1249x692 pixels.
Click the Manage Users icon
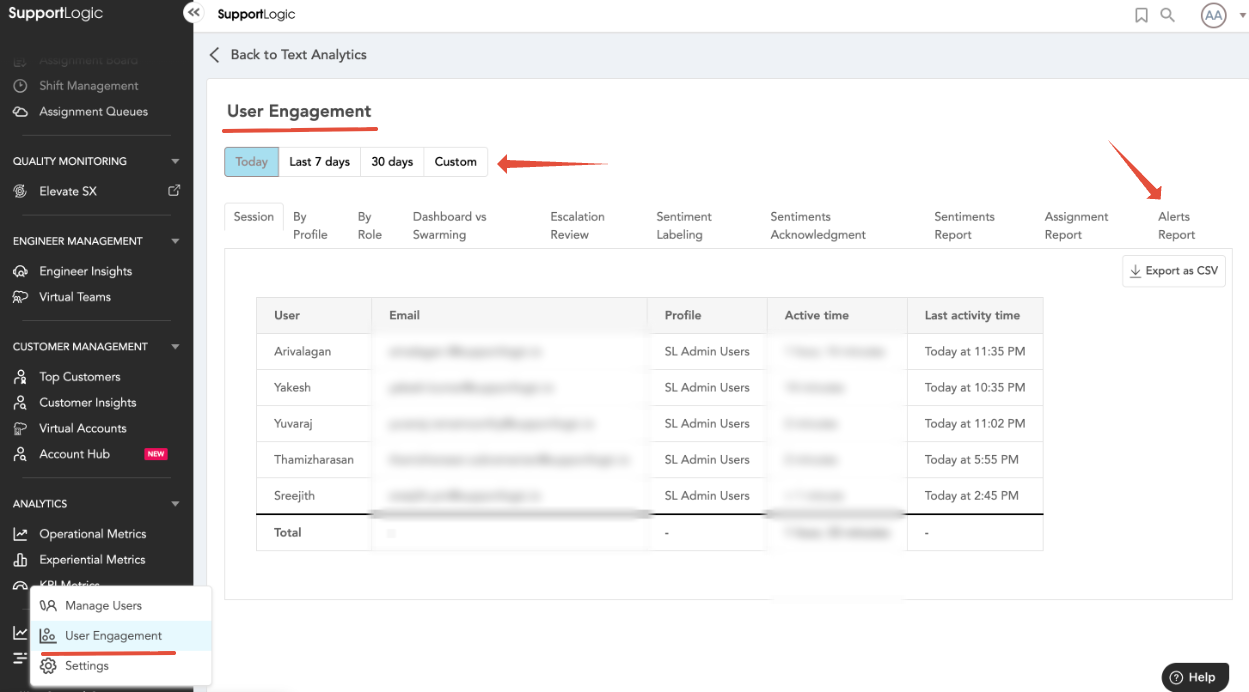48,606
